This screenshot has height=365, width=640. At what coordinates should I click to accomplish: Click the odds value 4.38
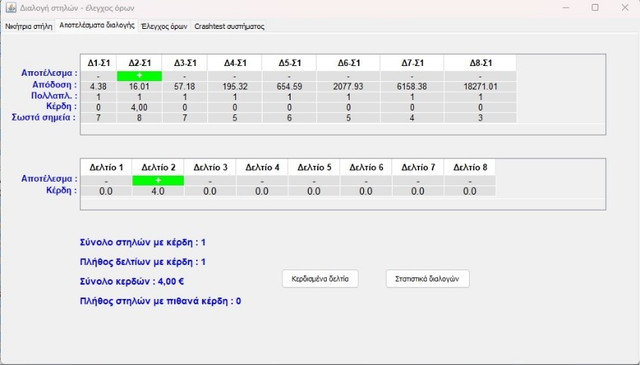pos(98,87)
